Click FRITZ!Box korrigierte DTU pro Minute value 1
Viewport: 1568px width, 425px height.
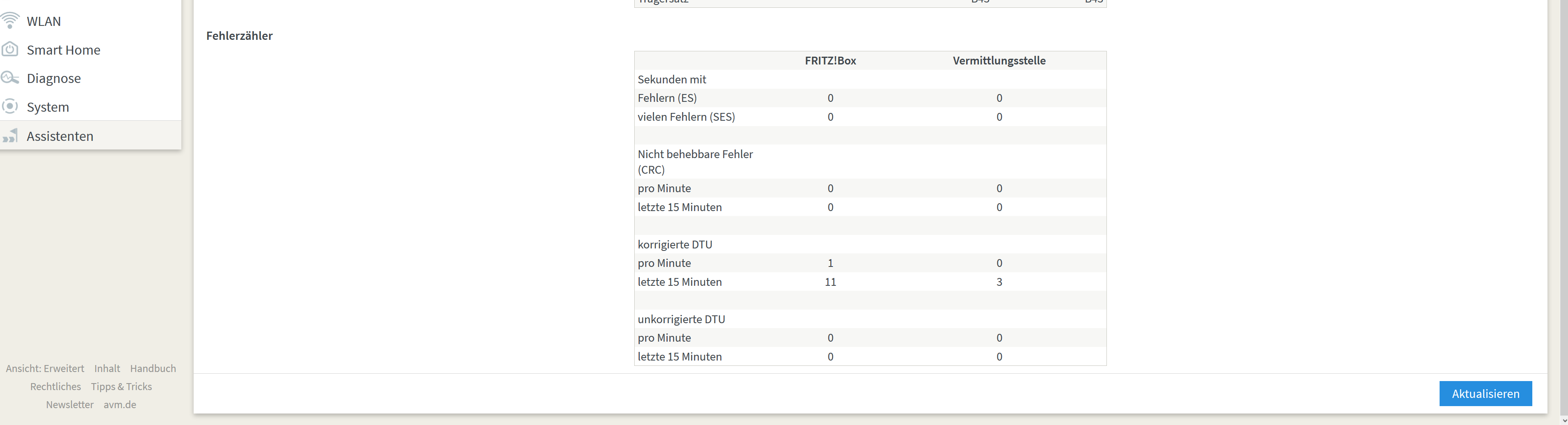(830, 263)
